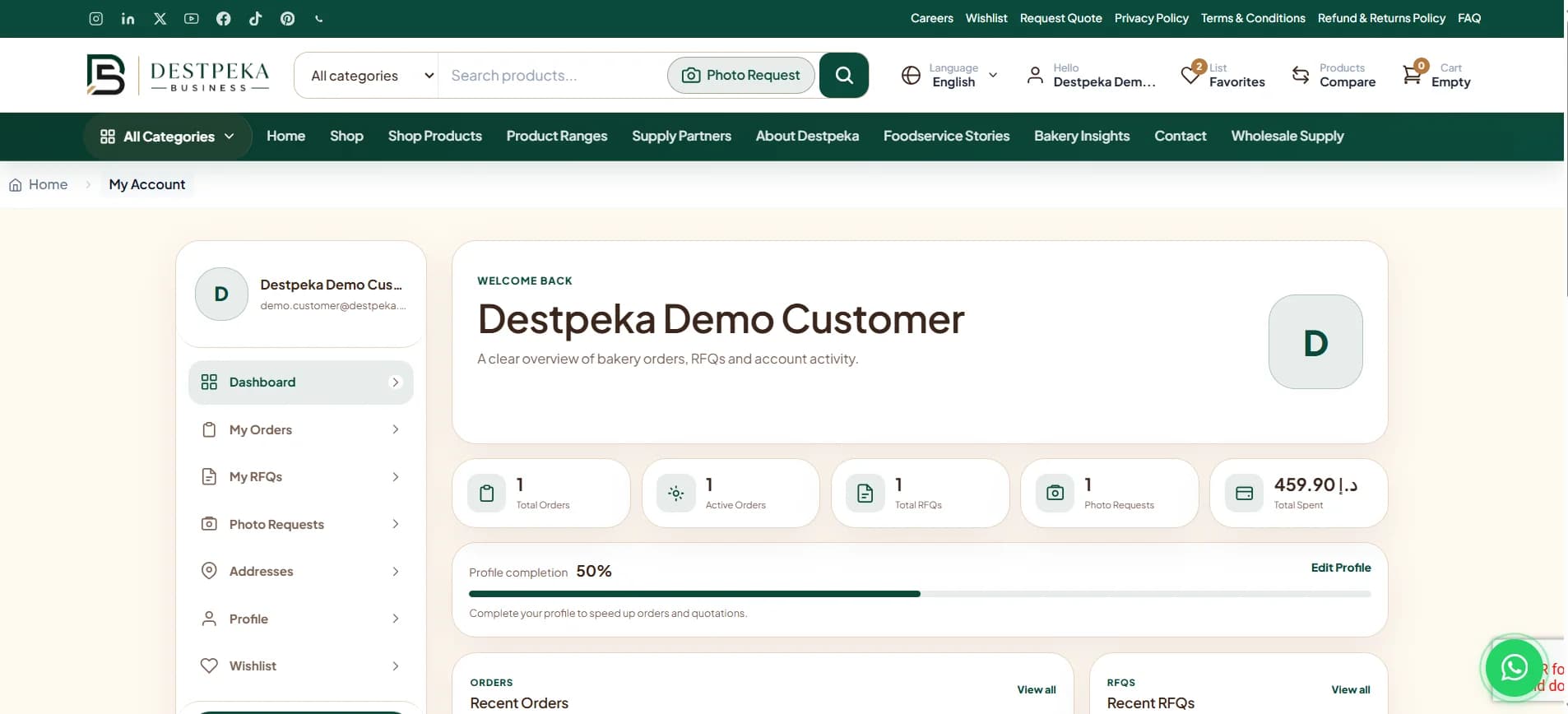The image size is (1568, 714).
Task: Open the shopping cart
Action: [x=1436, y=75]
